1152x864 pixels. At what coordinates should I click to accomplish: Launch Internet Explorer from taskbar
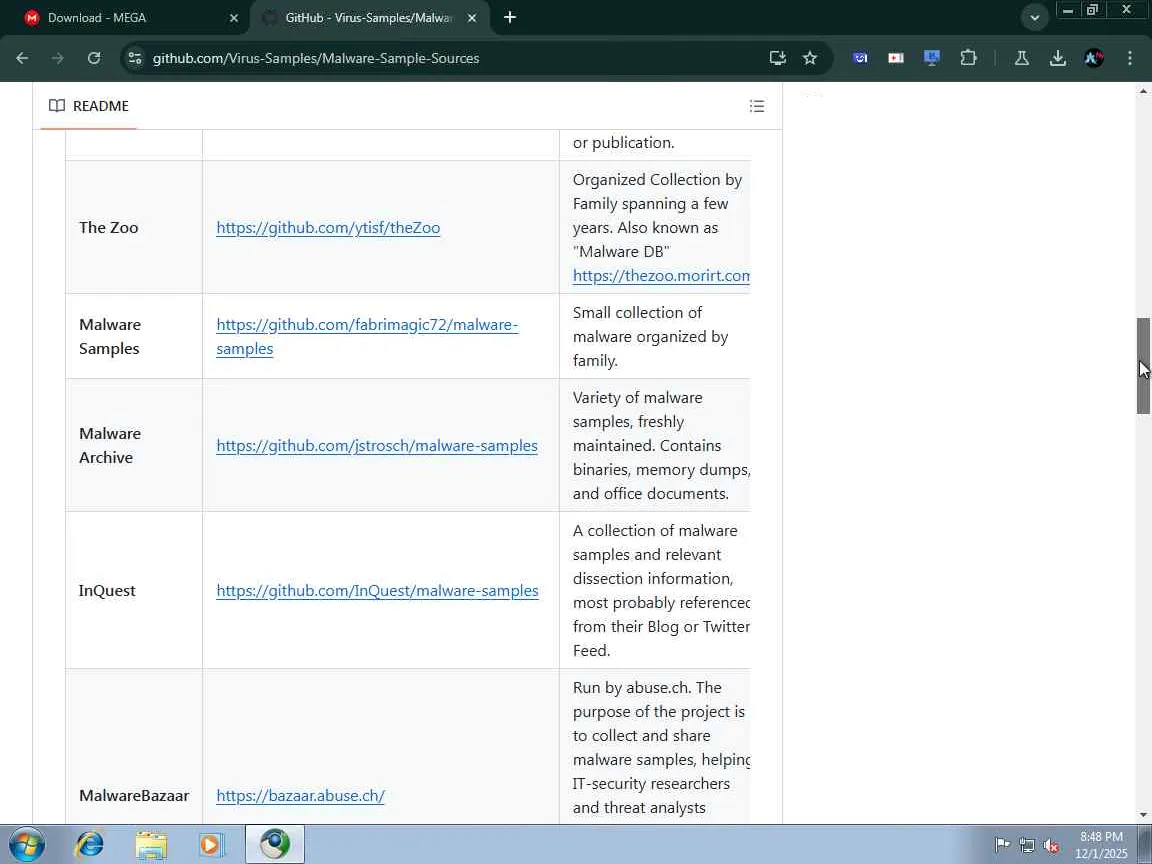(90, 844)
